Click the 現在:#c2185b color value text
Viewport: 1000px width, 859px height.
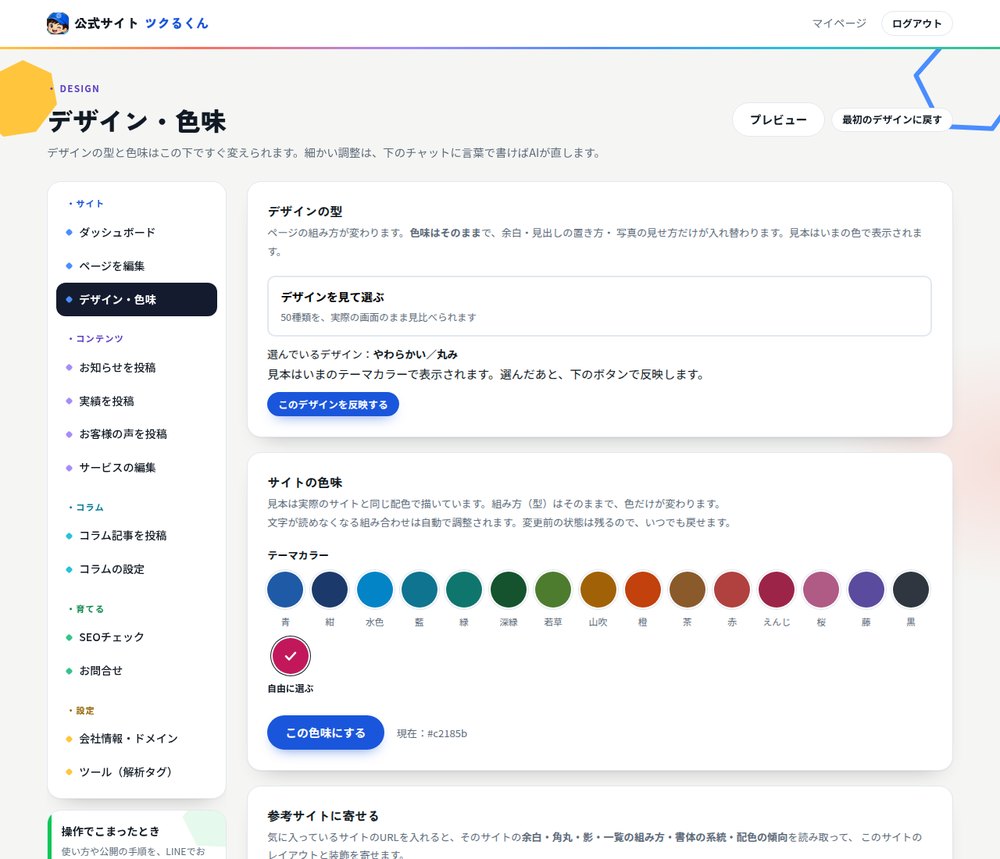point(432,733)
